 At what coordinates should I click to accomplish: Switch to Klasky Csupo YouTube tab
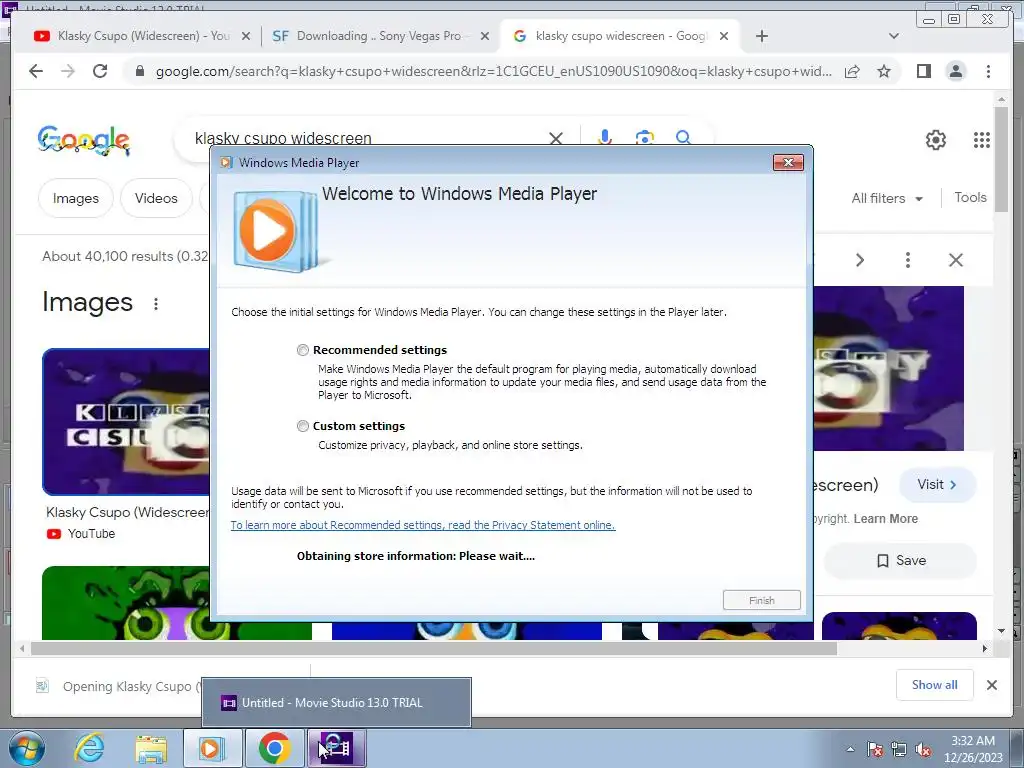(134, 36)
